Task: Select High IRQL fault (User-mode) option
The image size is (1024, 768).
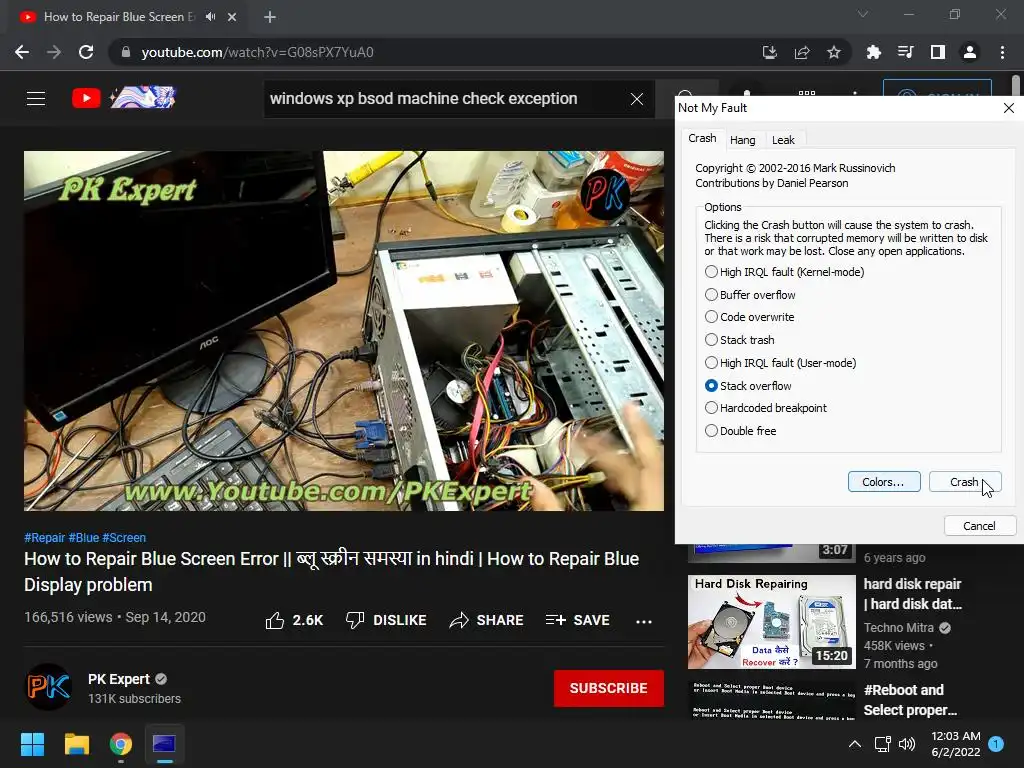Action: tap(780, 362)
